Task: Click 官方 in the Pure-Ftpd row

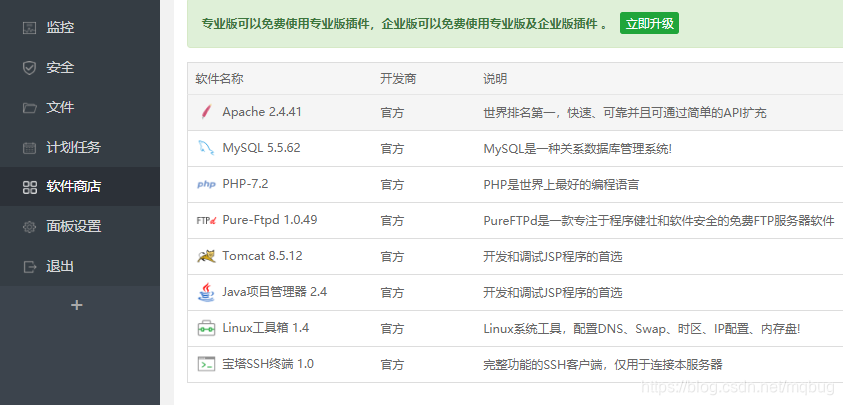Action: [392, 221]
